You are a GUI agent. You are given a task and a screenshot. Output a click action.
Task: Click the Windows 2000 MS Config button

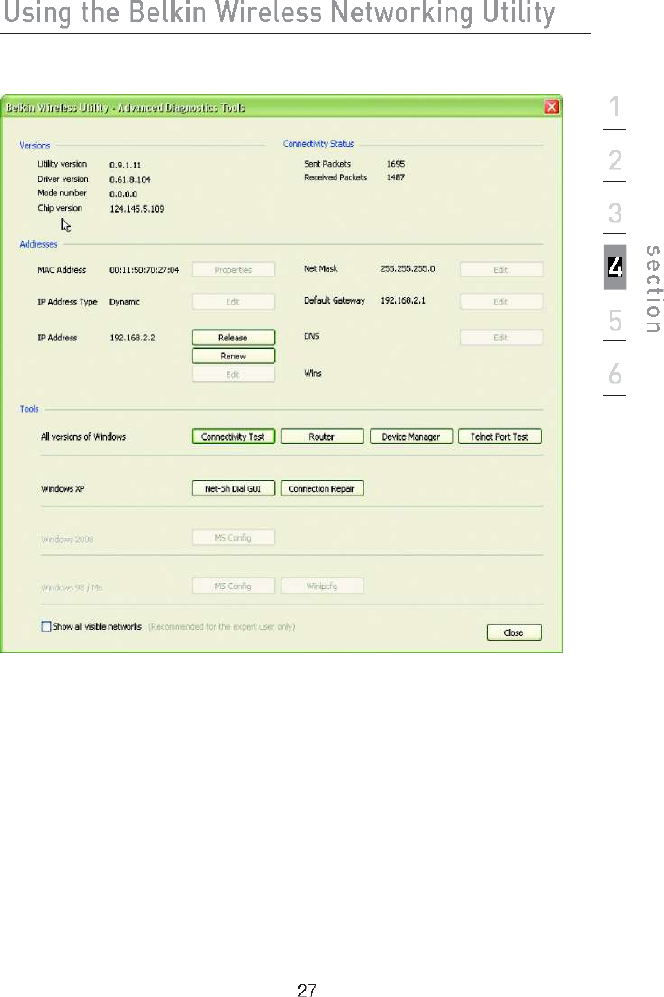(233, 537)
